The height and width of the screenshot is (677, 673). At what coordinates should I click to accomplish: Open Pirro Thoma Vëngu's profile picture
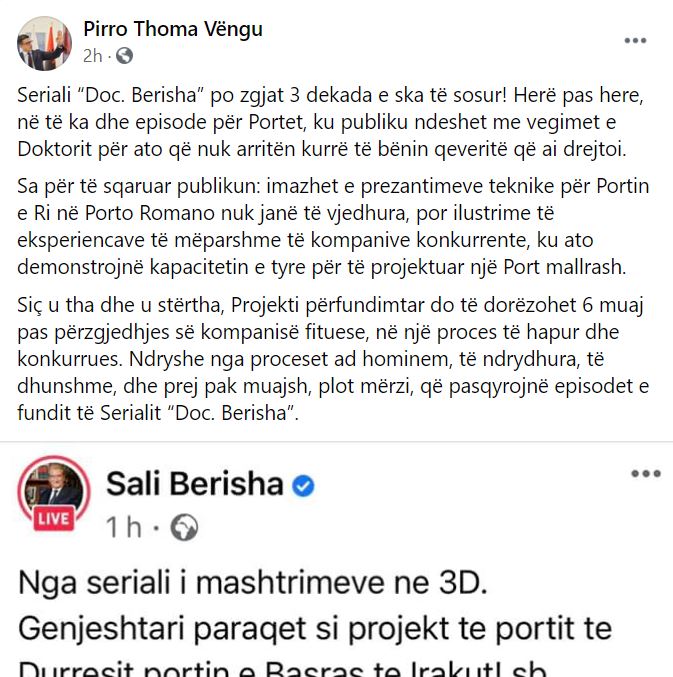[44, 43]
